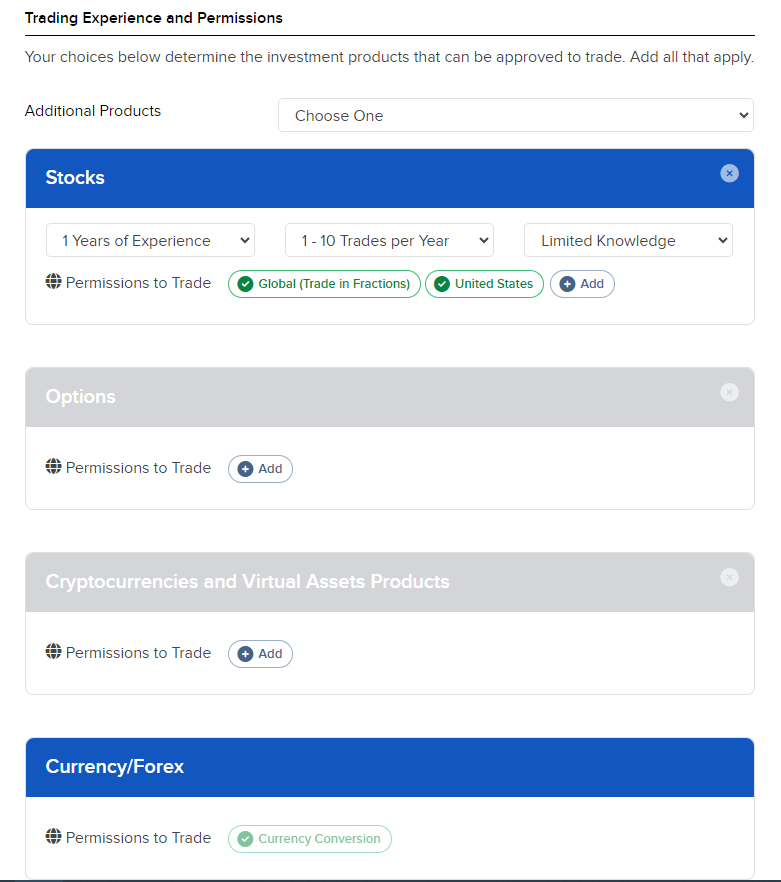Open the Limited Knowledge dropdown
The image size is (781, 882).
point(629,240)
